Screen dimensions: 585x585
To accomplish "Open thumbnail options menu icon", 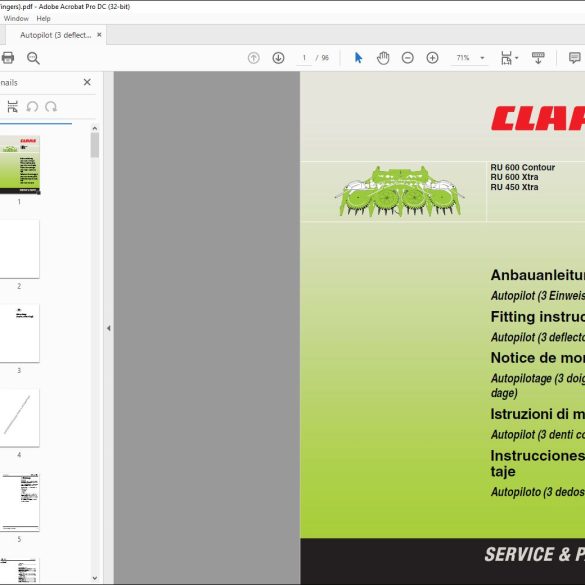I will (12, 106).
